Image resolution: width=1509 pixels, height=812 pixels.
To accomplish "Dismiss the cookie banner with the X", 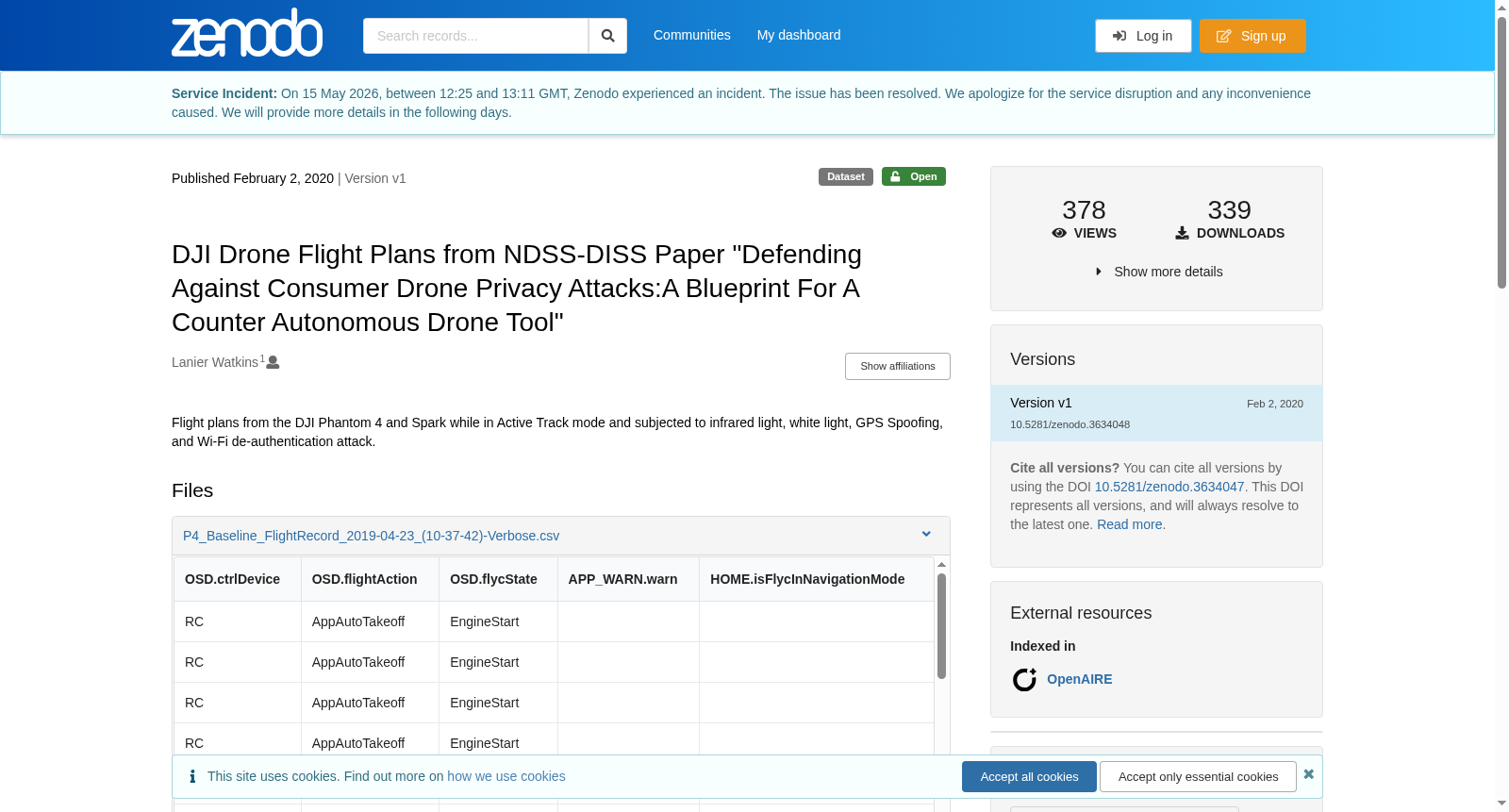I will pos(1308,774).
